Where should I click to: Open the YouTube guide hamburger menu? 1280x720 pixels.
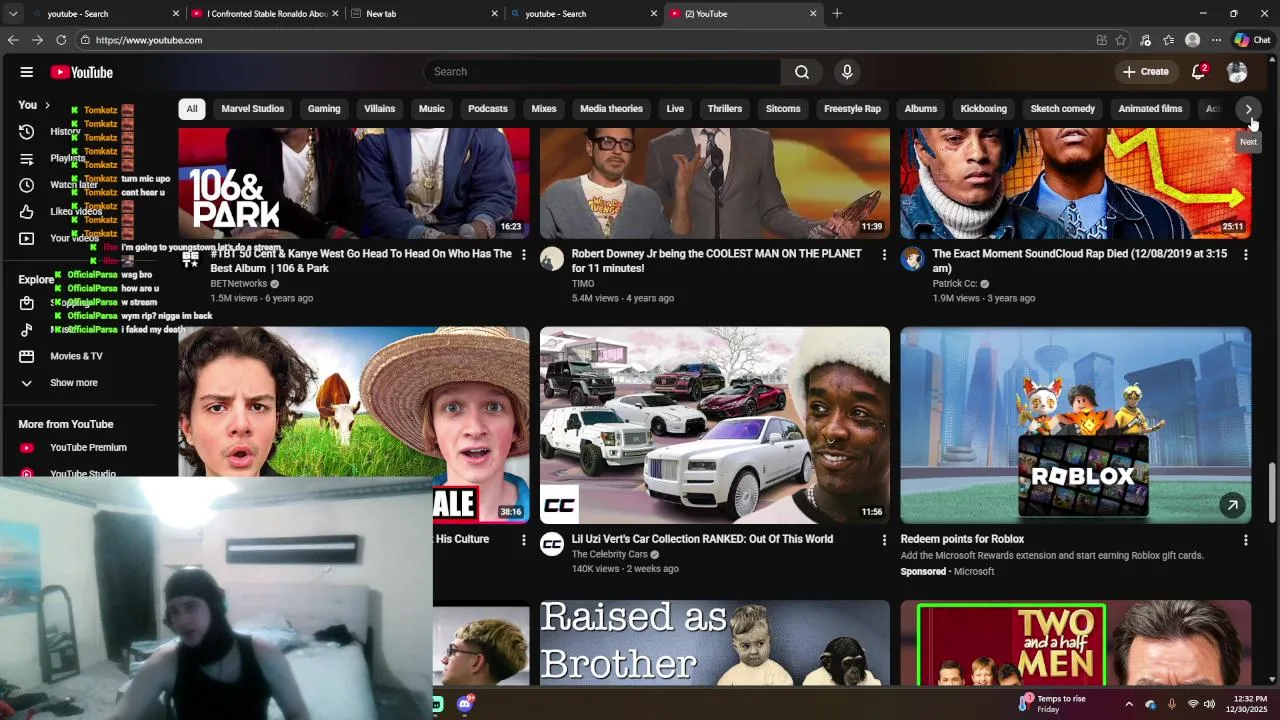tap(27, 72)
